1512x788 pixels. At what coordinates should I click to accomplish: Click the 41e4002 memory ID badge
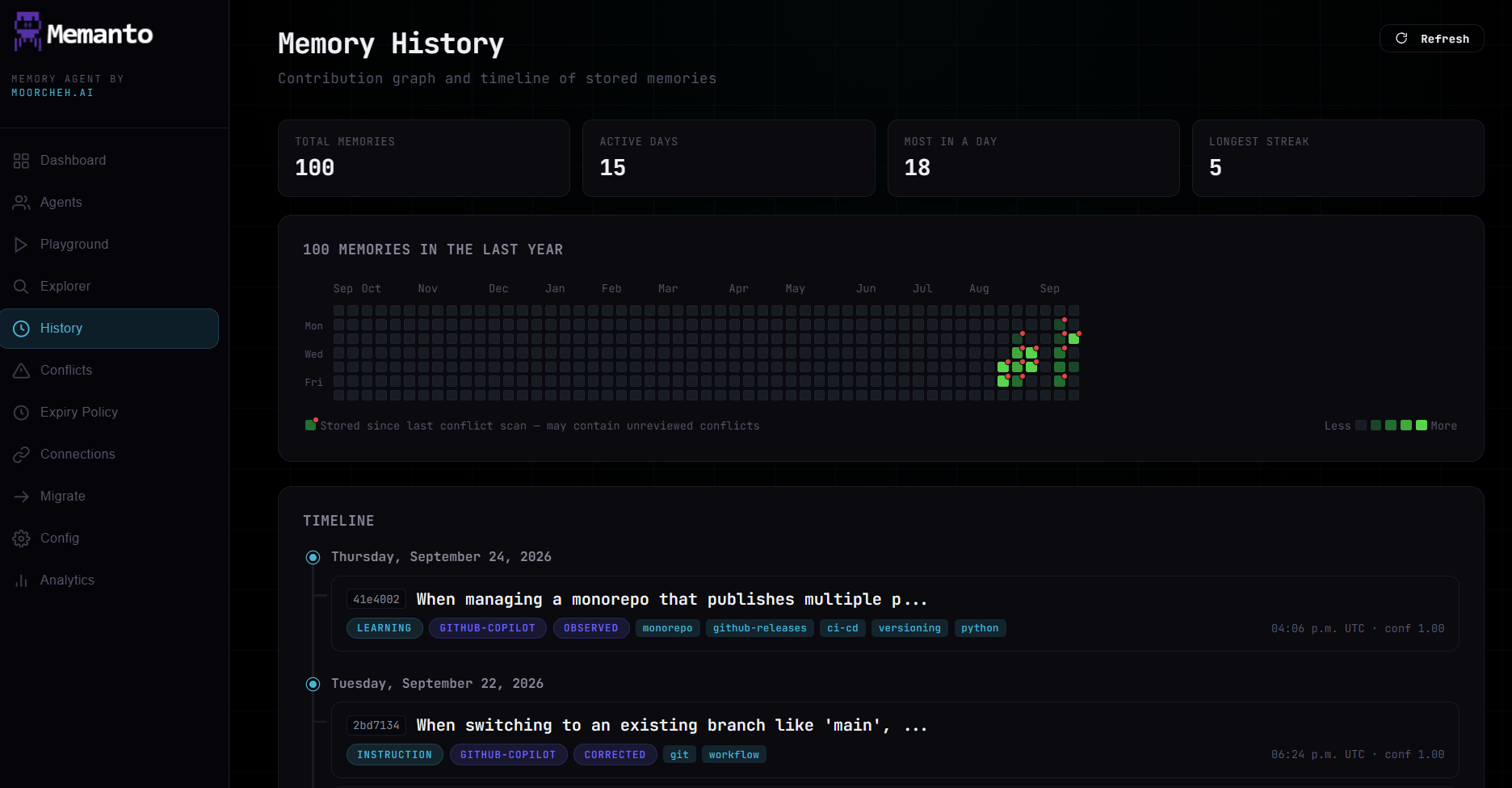(376, 599)
